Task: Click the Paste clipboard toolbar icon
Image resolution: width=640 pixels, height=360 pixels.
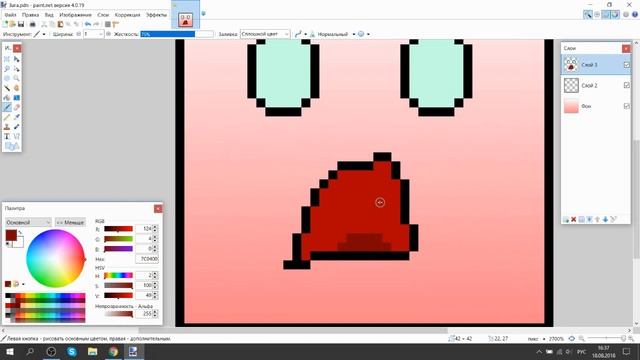Action: click(60, 24)
